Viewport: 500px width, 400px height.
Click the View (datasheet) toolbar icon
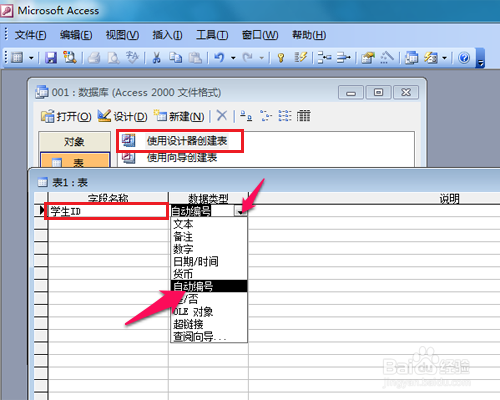[17, 58]
